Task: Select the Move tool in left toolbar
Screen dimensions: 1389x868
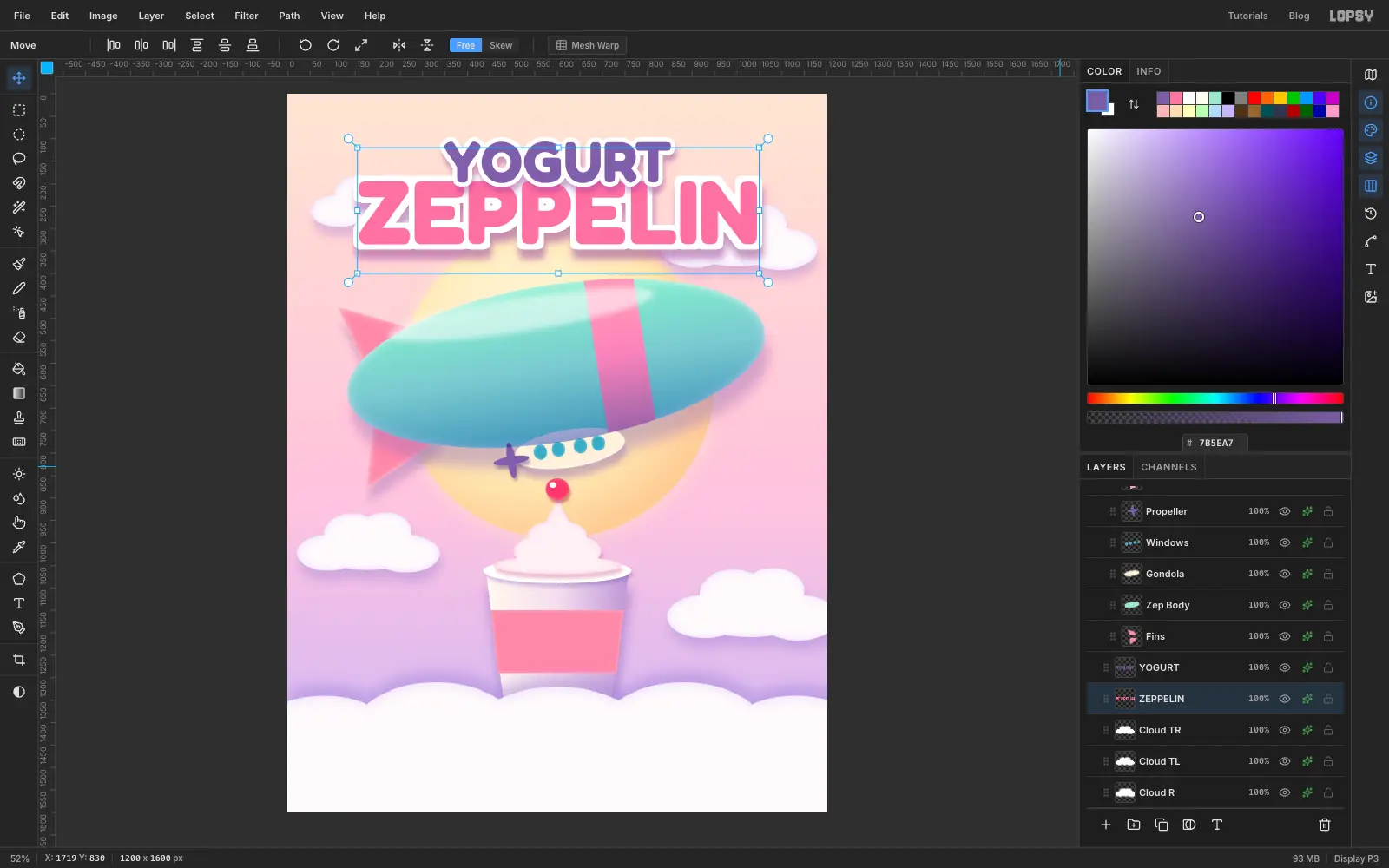Action: tap(19, 78)
